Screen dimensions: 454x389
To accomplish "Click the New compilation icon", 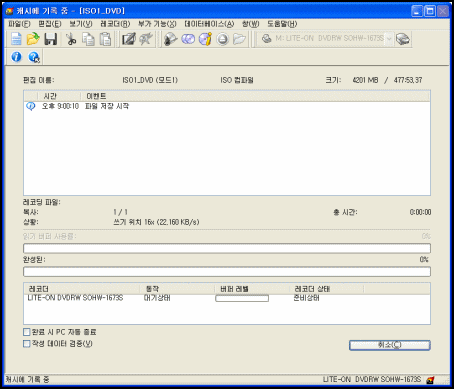I will (x=16, y=39).
